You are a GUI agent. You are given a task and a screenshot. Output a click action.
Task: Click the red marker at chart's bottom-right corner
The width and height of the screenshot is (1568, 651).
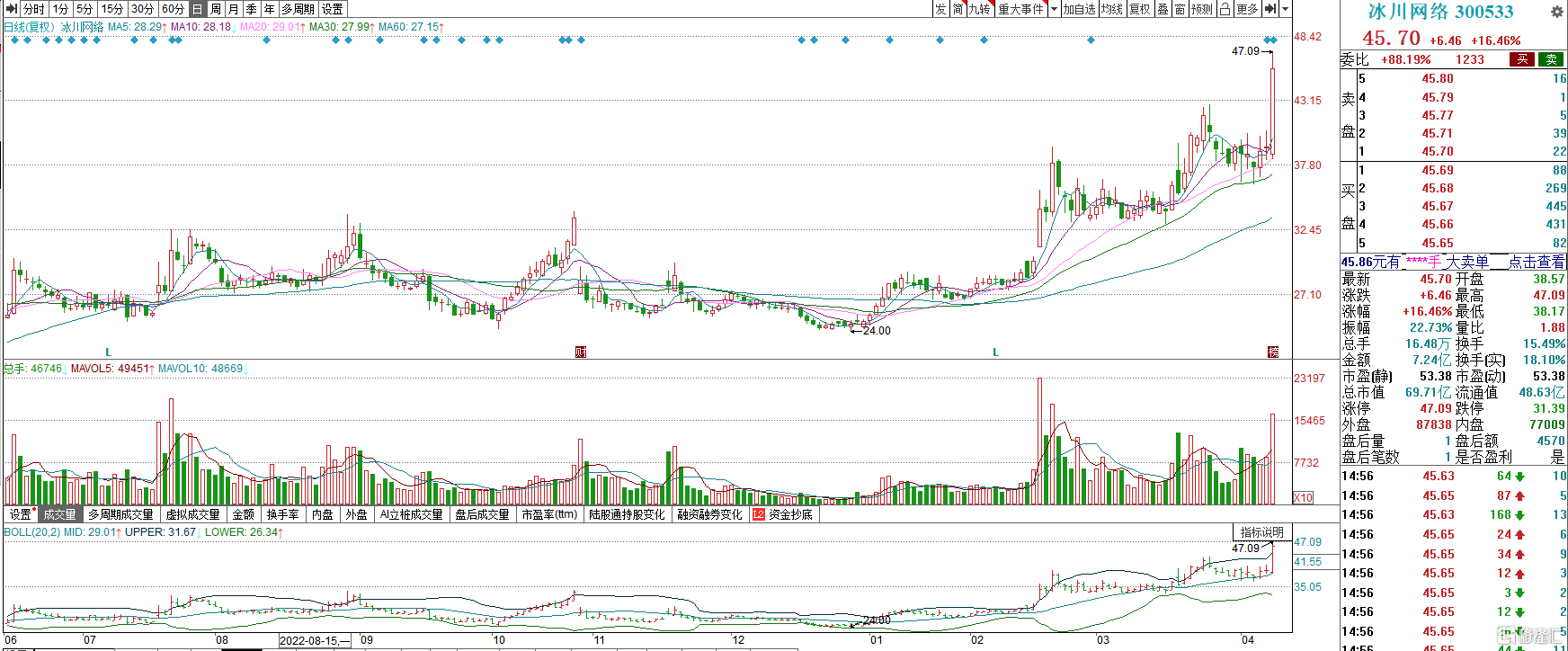click(1272, 352)
